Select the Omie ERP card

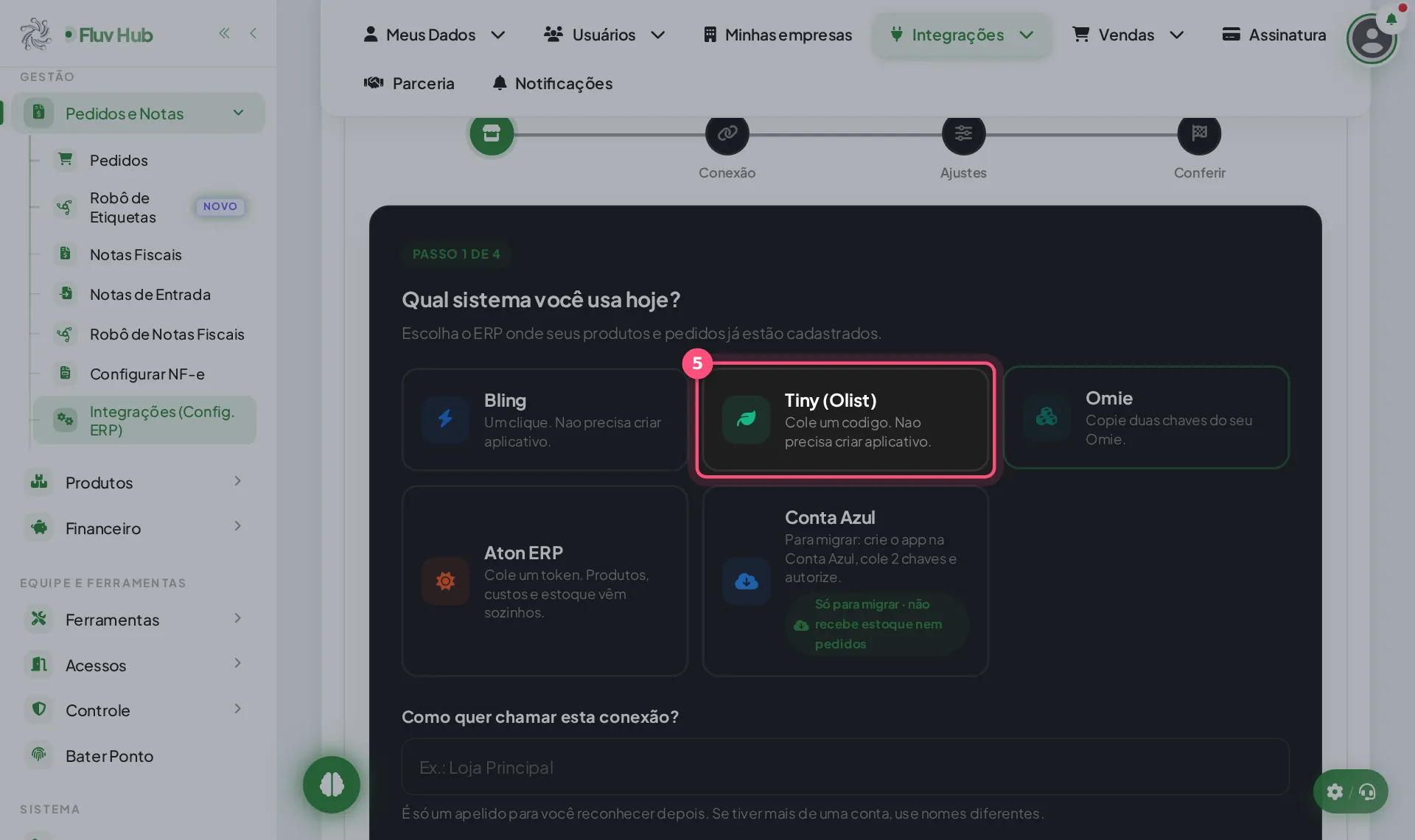(x=1146, y=417)
